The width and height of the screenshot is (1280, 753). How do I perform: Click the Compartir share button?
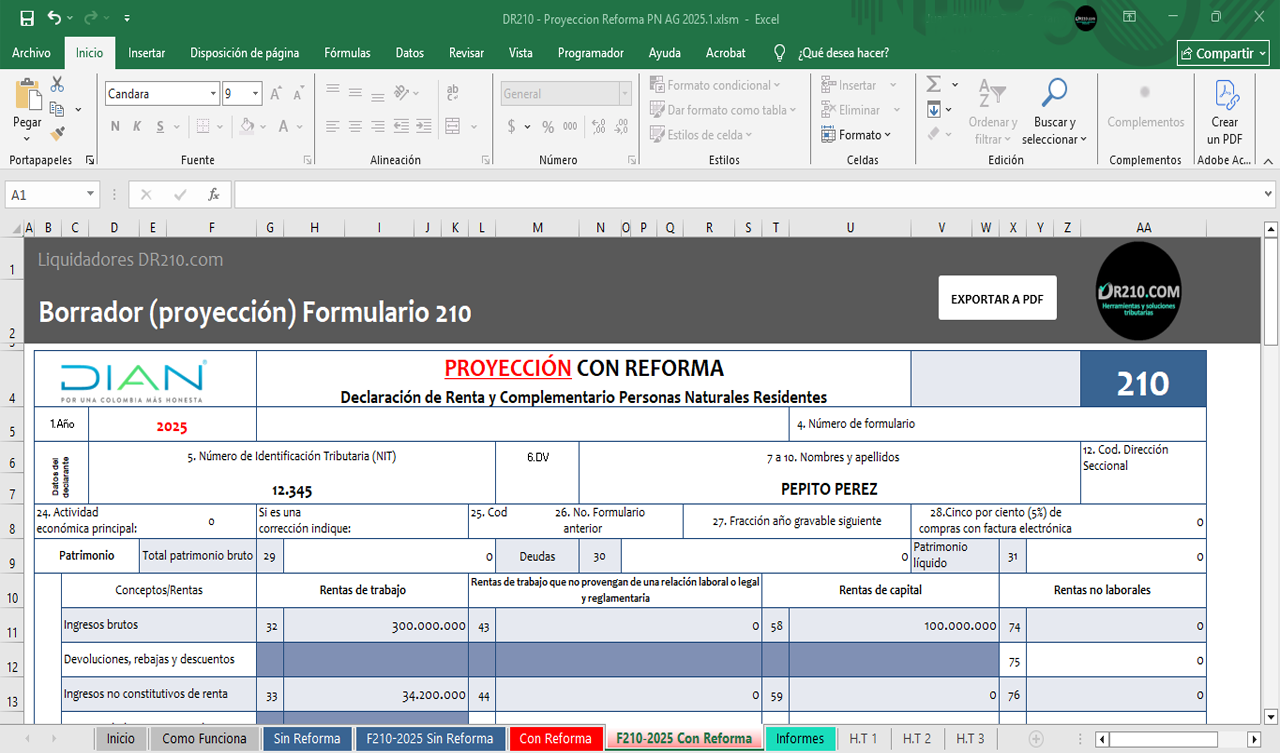1223,54
